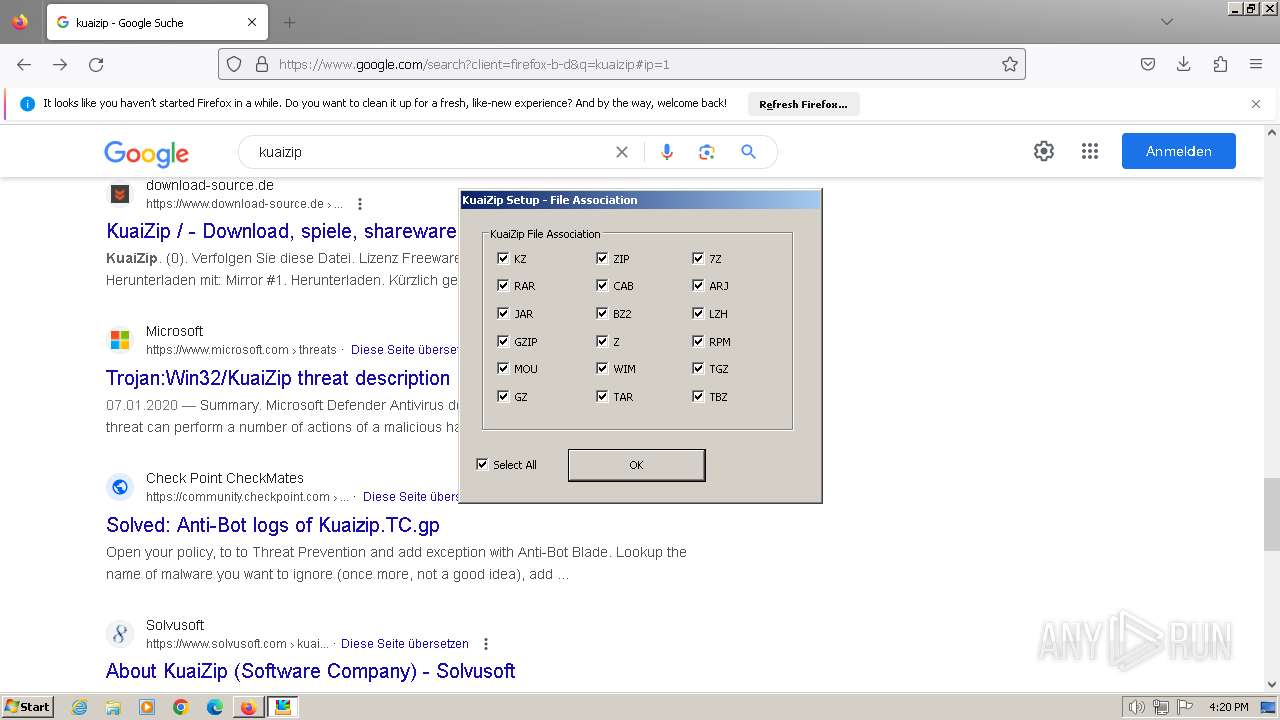The image size is (1280, 720).
Task: Uncheck the WIM file association
Action: point(602,368)
